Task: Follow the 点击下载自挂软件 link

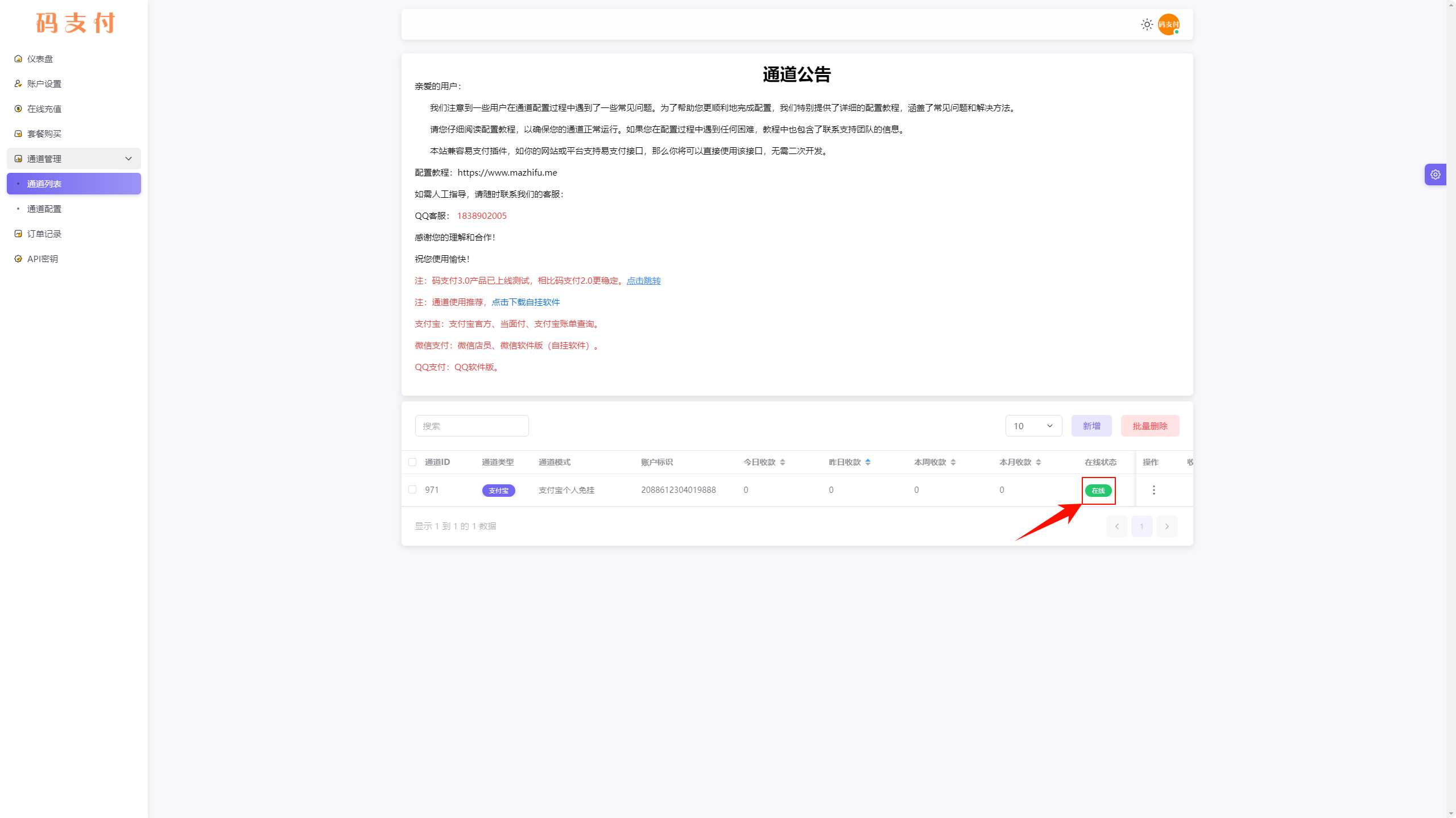Action: (x=526, y=302)
